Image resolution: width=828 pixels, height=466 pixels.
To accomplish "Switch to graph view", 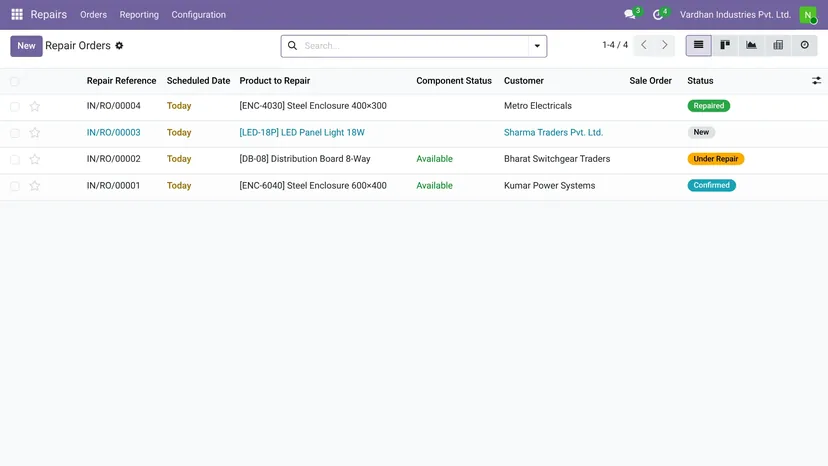I will tap(751, 45).
